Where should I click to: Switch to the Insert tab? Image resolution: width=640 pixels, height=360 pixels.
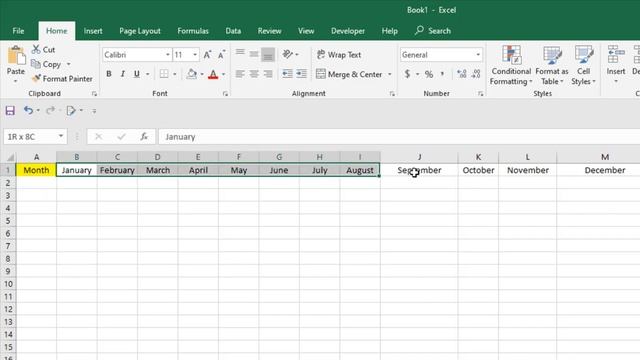click(x=93, y=31)
